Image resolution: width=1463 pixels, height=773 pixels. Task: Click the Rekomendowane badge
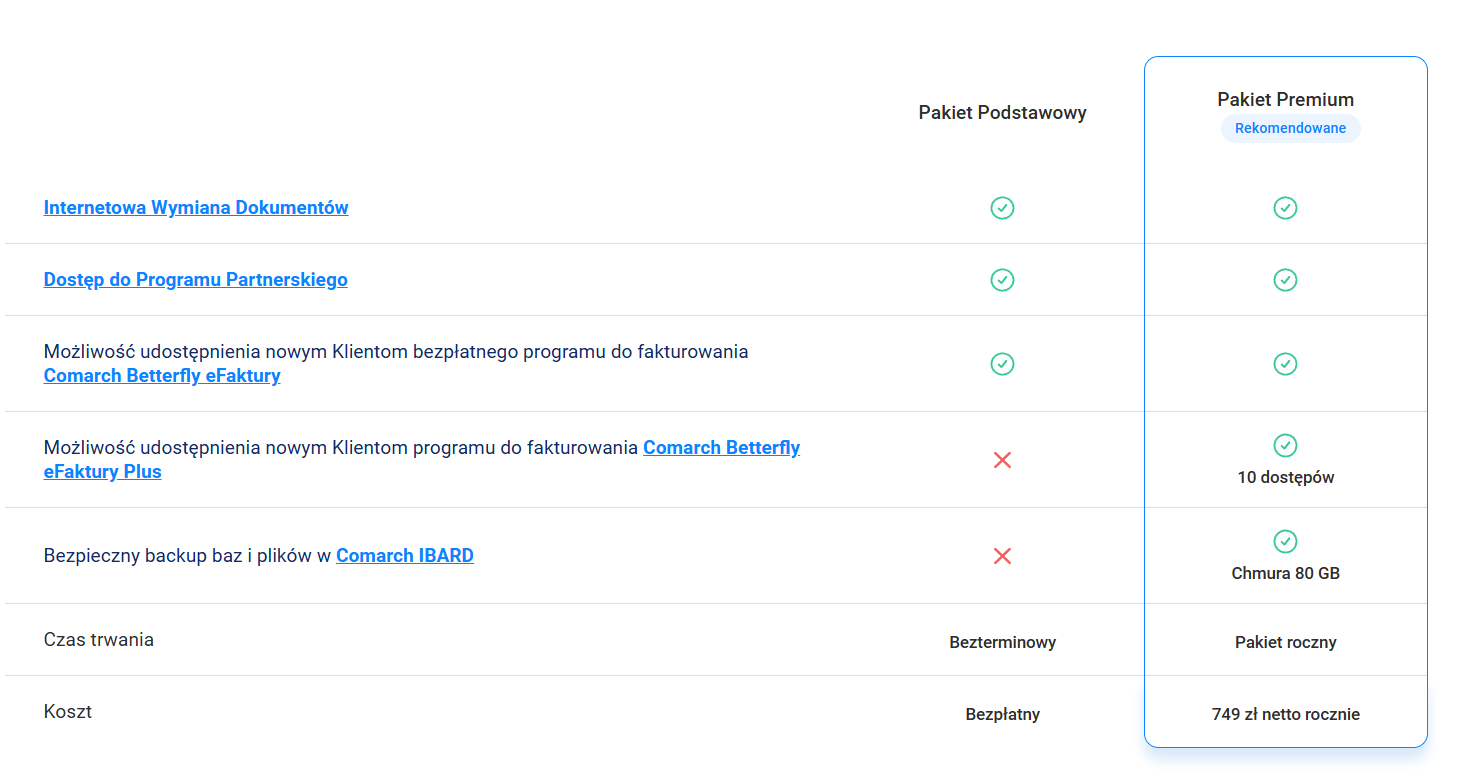click(1290, 129)
